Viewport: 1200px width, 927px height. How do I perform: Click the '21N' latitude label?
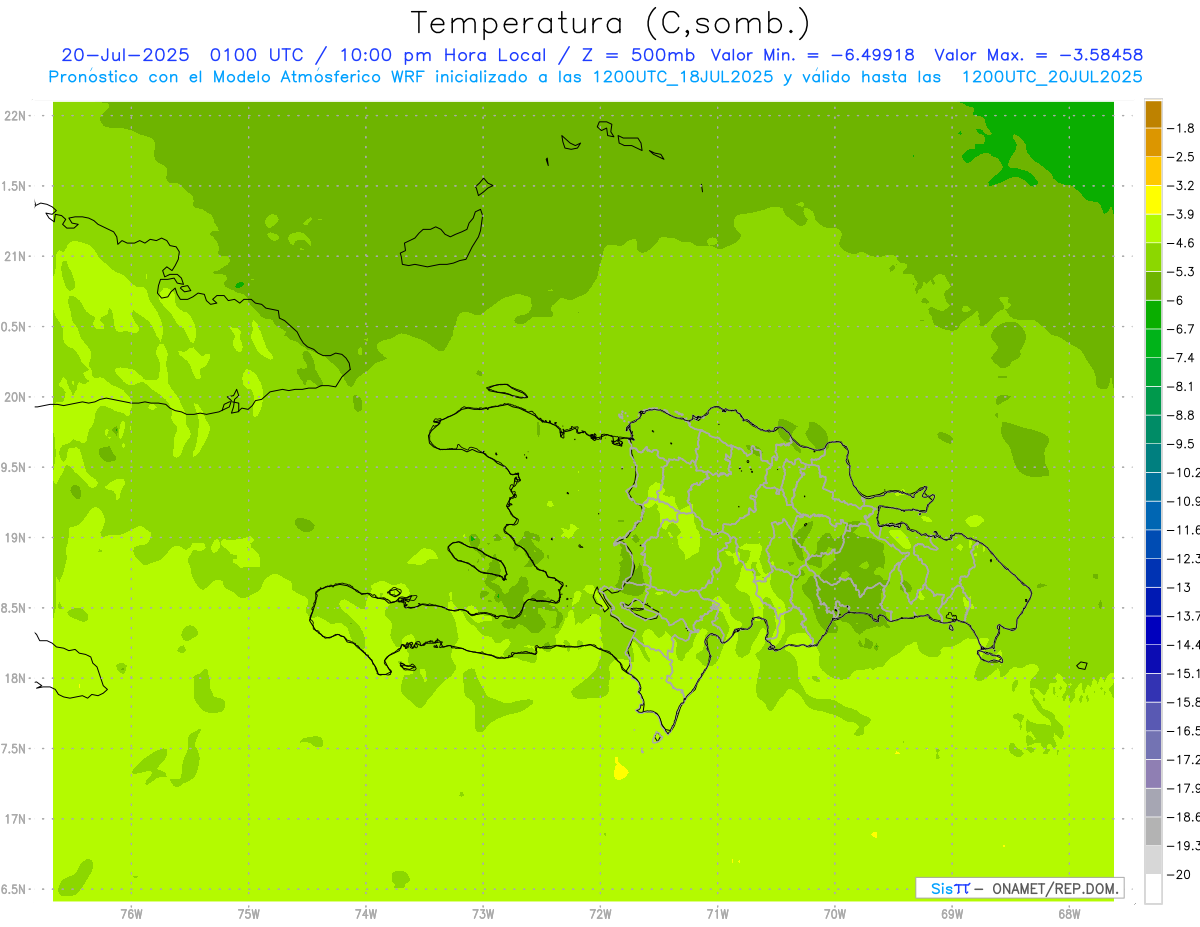point(14,256)
